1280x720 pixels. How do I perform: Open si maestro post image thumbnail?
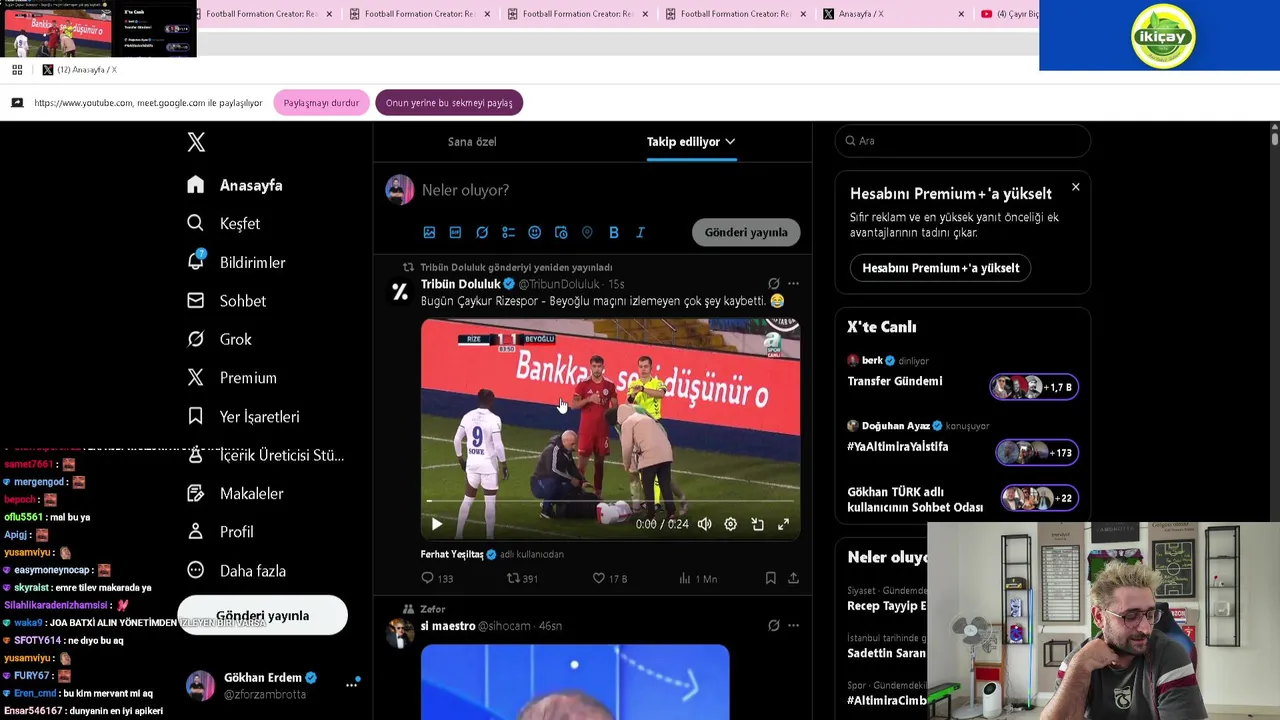(x=575, y=681)
